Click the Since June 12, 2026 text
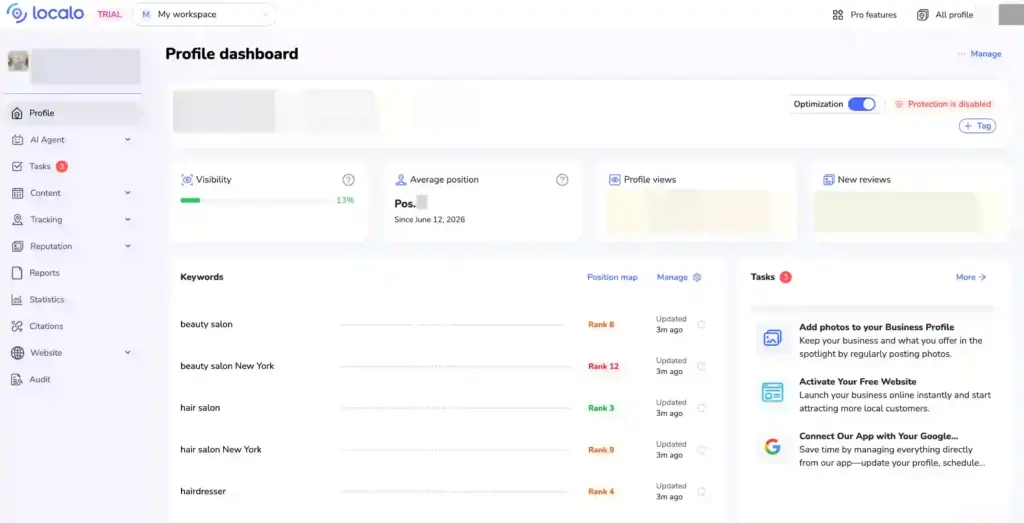The width and height of the screenshot is (1024, 523). click(x=430, y=219)
